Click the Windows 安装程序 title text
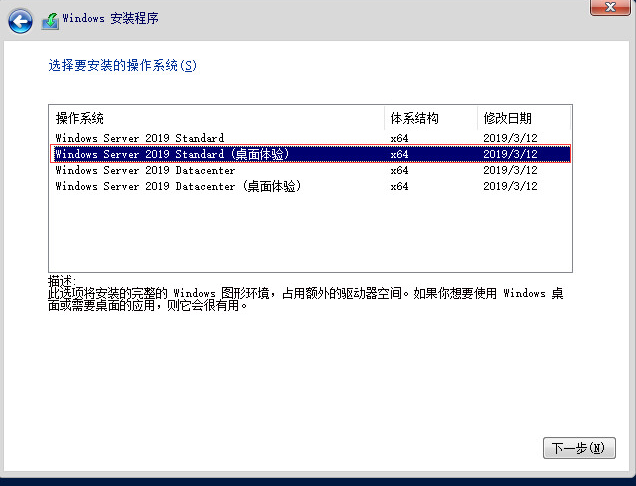This screenshot has width=636, height=486. click(110, 18)
